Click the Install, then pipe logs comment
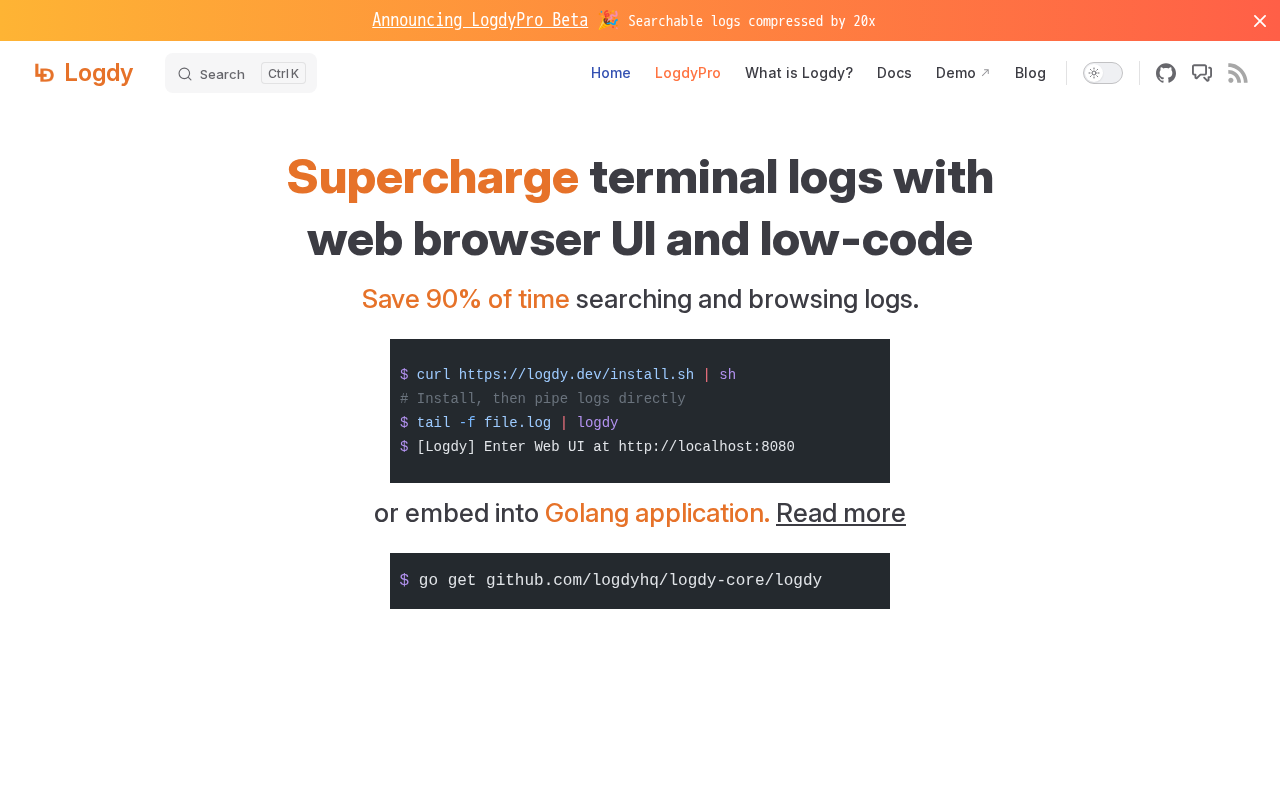 [543, 399]
